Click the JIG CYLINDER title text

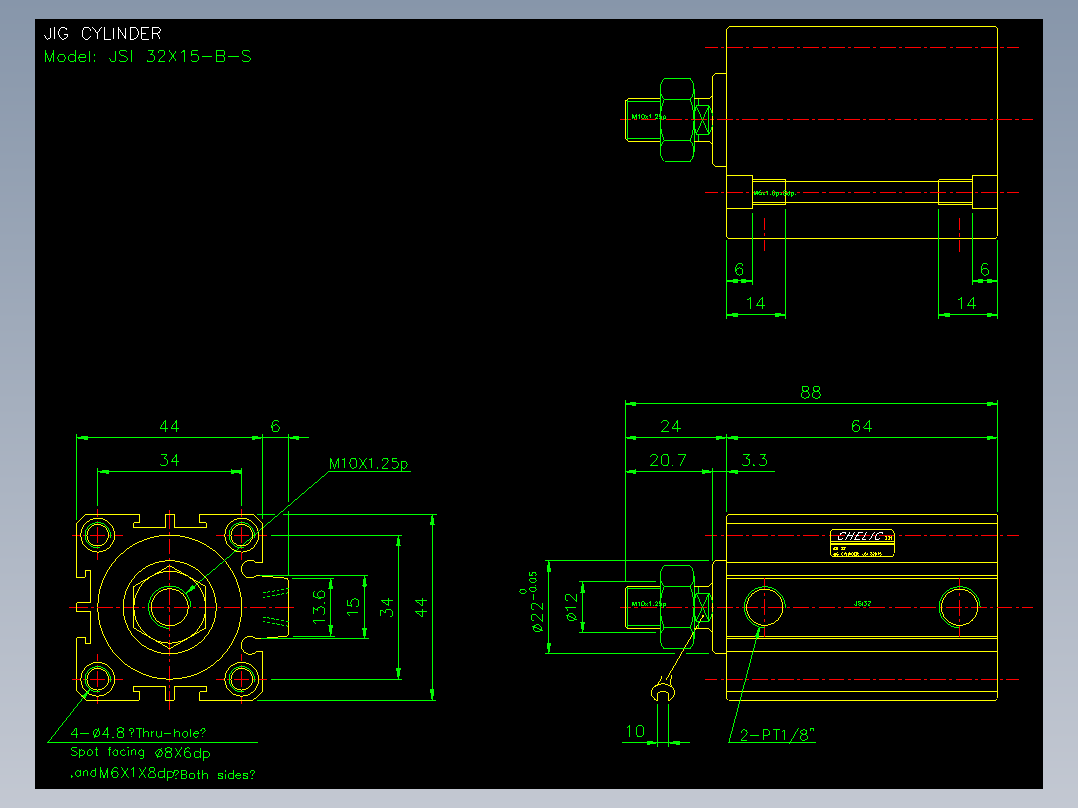pos(102,34)
